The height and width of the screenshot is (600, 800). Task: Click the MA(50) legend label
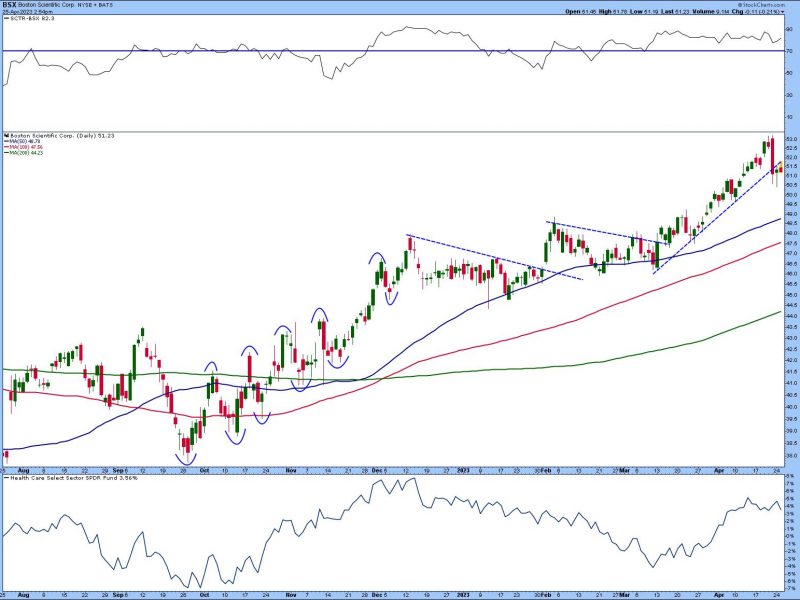point(24,141)
